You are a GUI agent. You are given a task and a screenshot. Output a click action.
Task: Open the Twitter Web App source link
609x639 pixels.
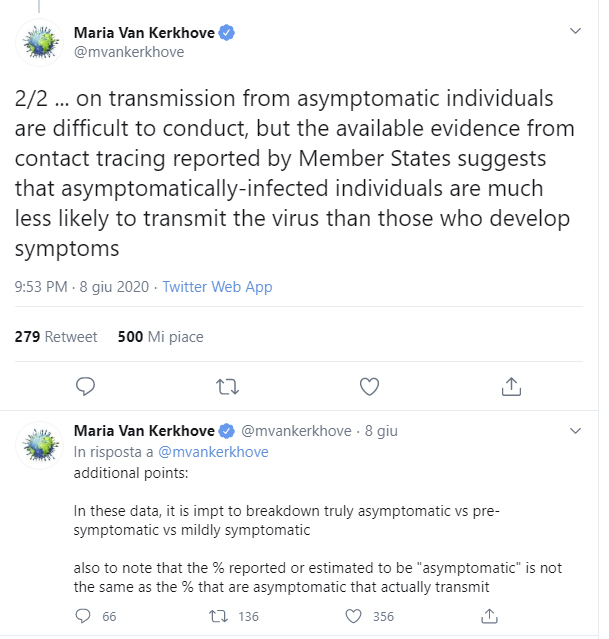point(217,287)
